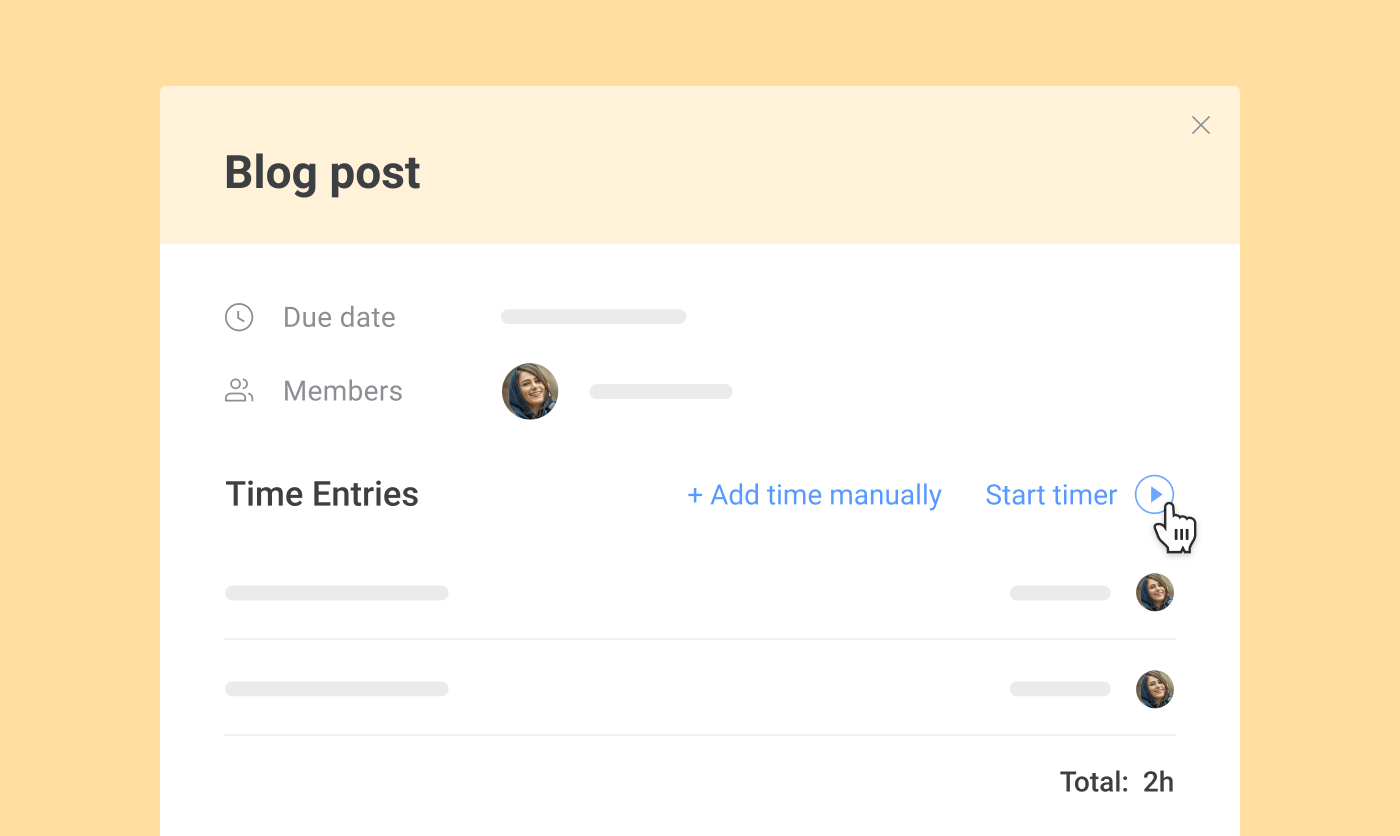Close the Blog post dialog

click(x=1201, y=125)
